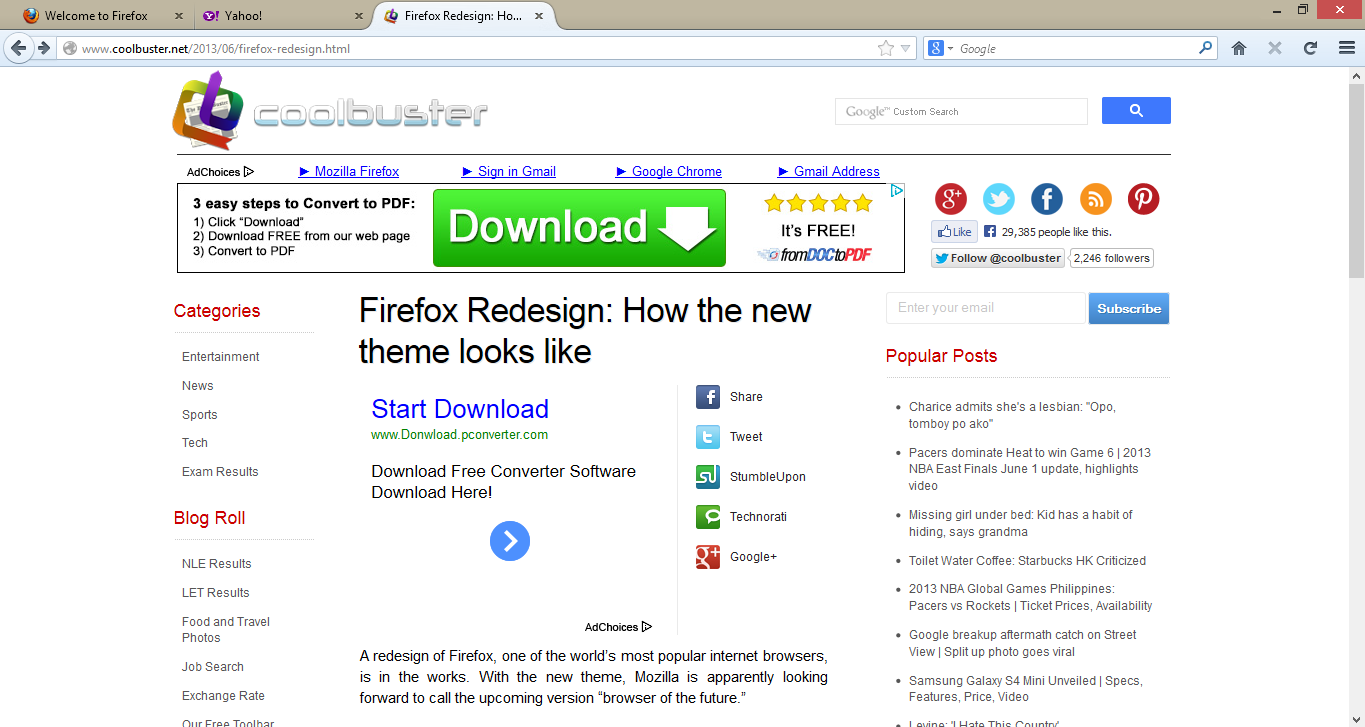The image size is (1365, 727).
Task: Open the Charice admits she's a lesbian post
Action: click(x=1012, y=415)
